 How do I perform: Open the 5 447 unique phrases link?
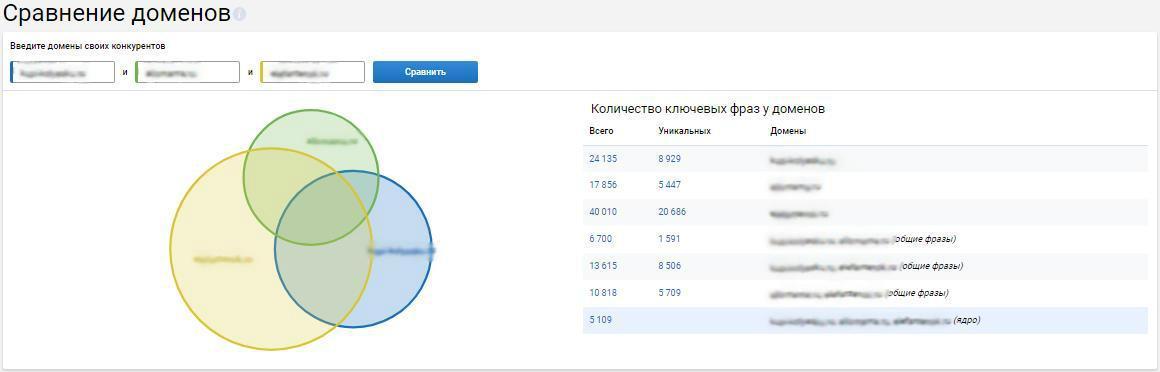point(670,186)
